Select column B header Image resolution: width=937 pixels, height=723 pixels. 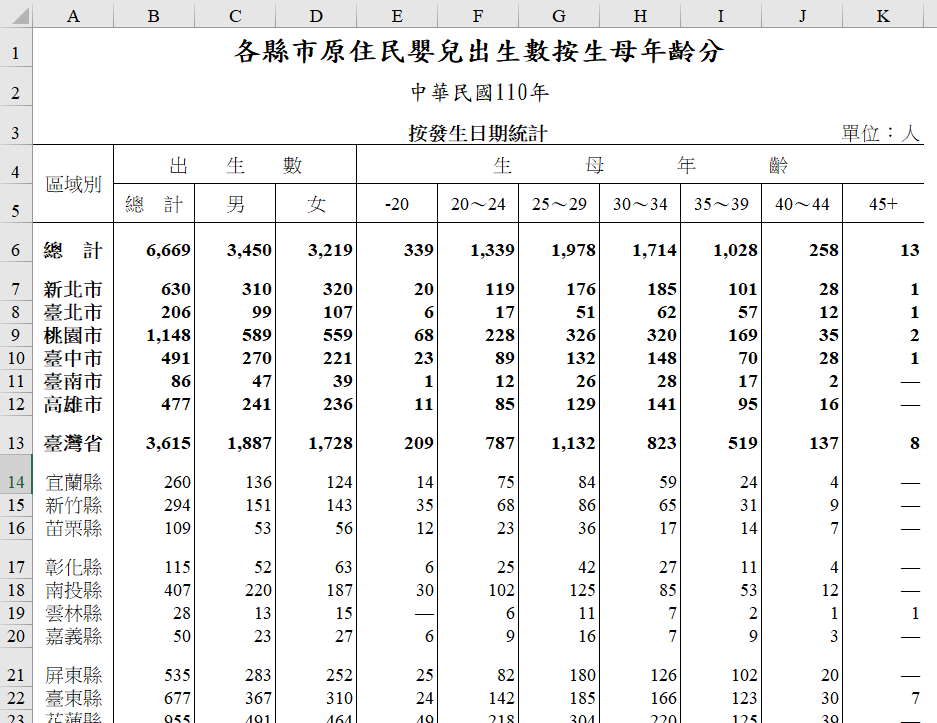pyautogui.click(x=154, y=16)
